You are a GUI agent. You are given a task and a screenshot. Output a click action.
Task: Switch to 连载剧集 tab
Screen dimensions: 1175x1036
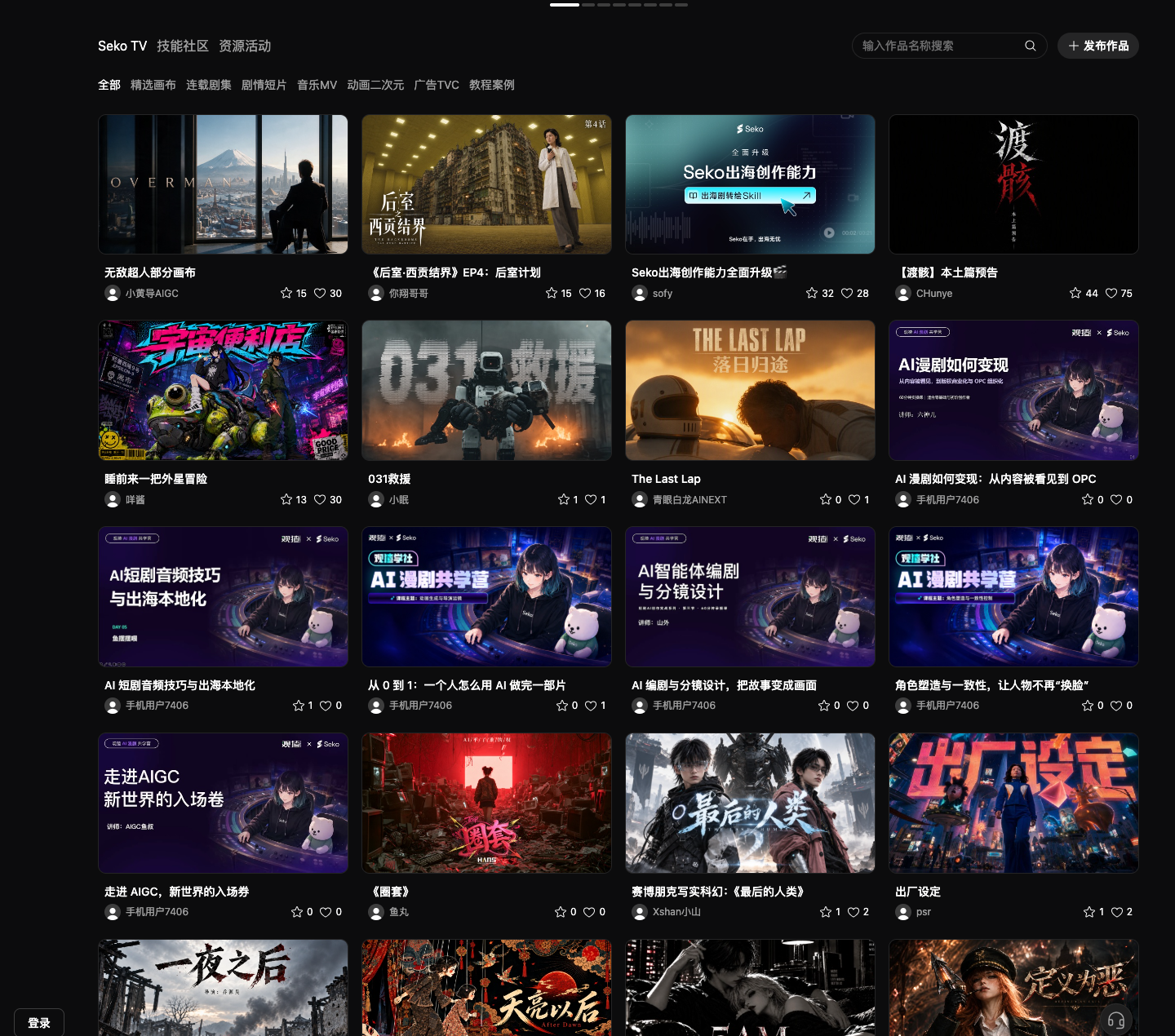[209, 85]
